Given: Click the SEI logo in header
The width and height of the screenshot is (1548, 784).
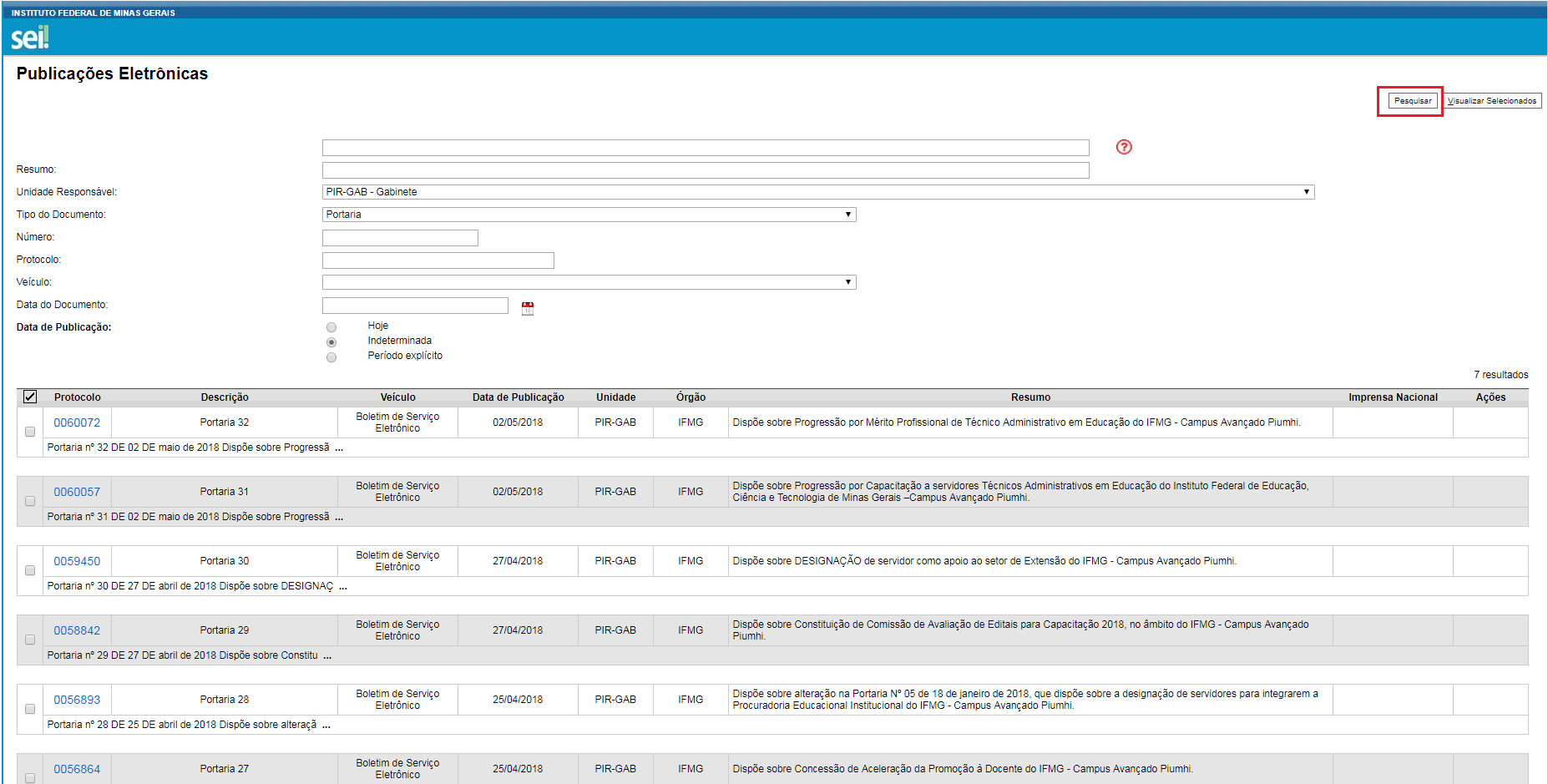Looking at the screenshot, I should (x=29, y=38).
